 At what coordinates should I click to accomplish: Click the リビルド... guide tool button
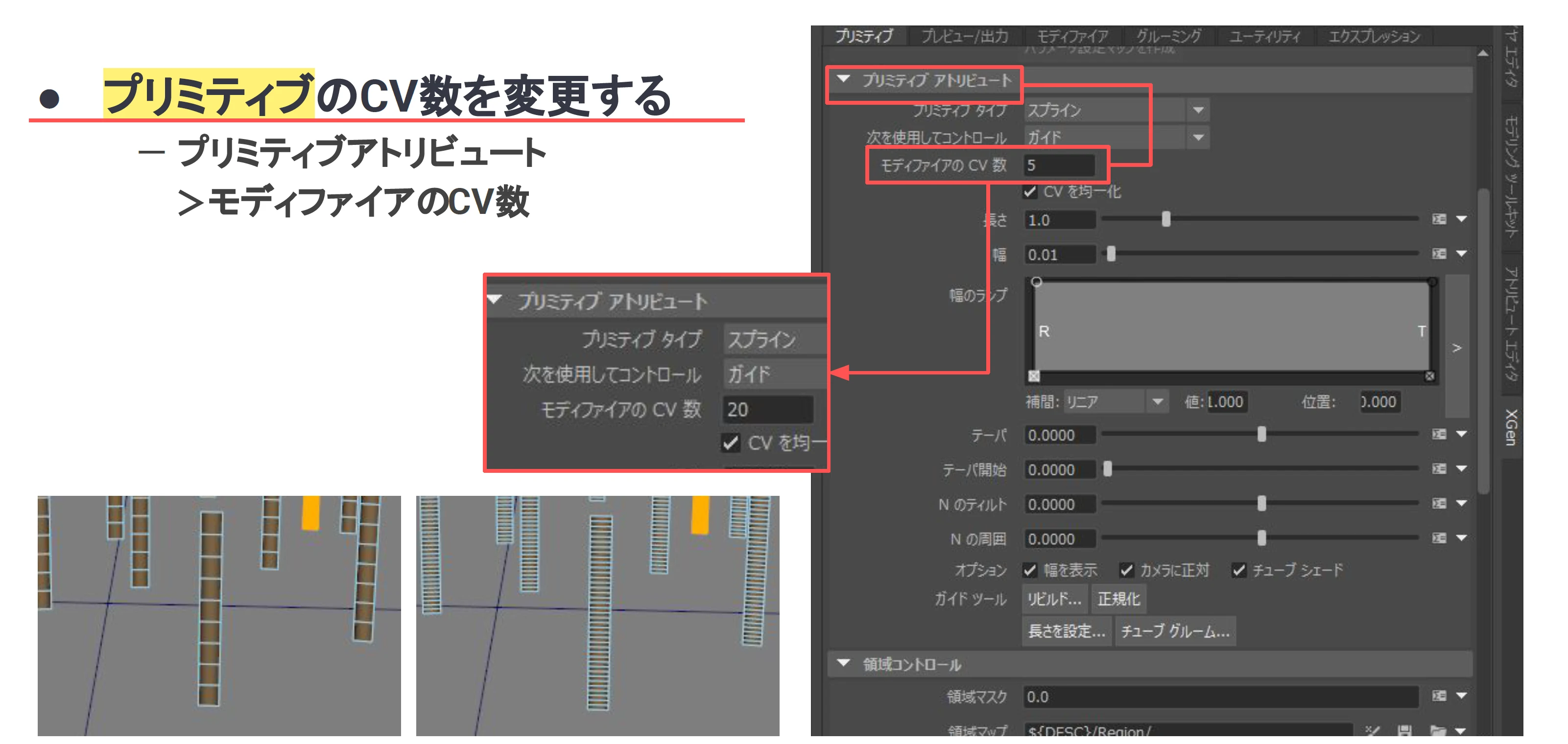[1055, 599]
